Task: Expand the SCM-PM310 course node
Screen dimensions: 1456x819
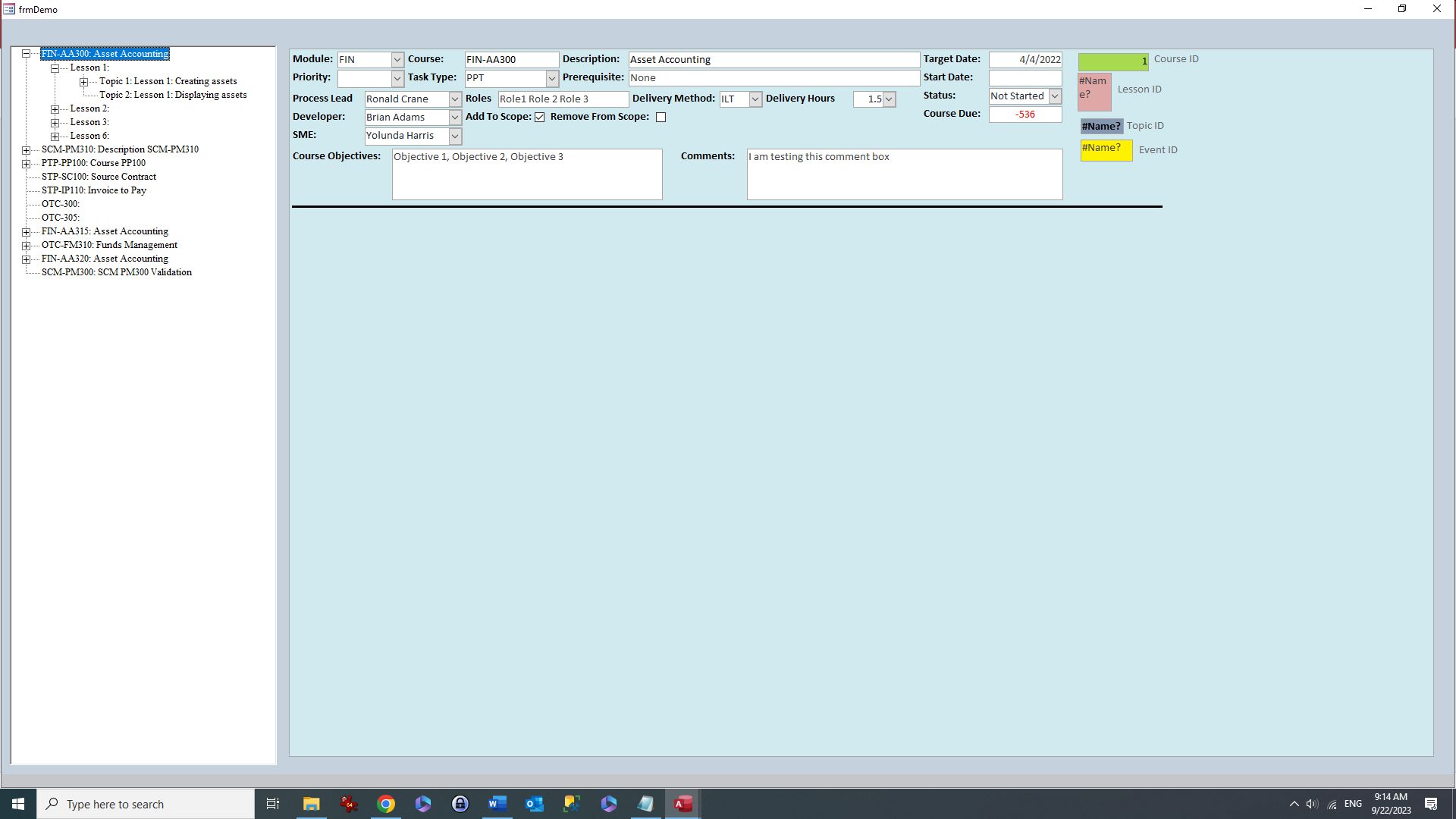Action: [x=26, y=149]
